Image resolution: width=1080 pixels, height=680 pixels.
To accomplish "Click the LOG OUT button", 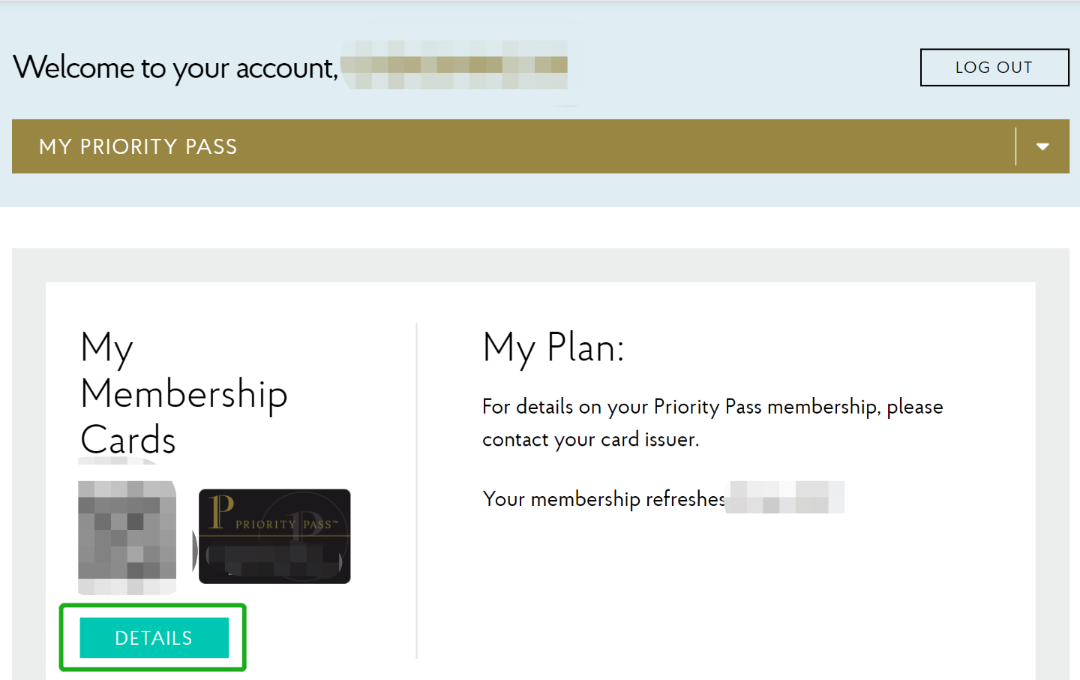I will (x=993, y=67).
